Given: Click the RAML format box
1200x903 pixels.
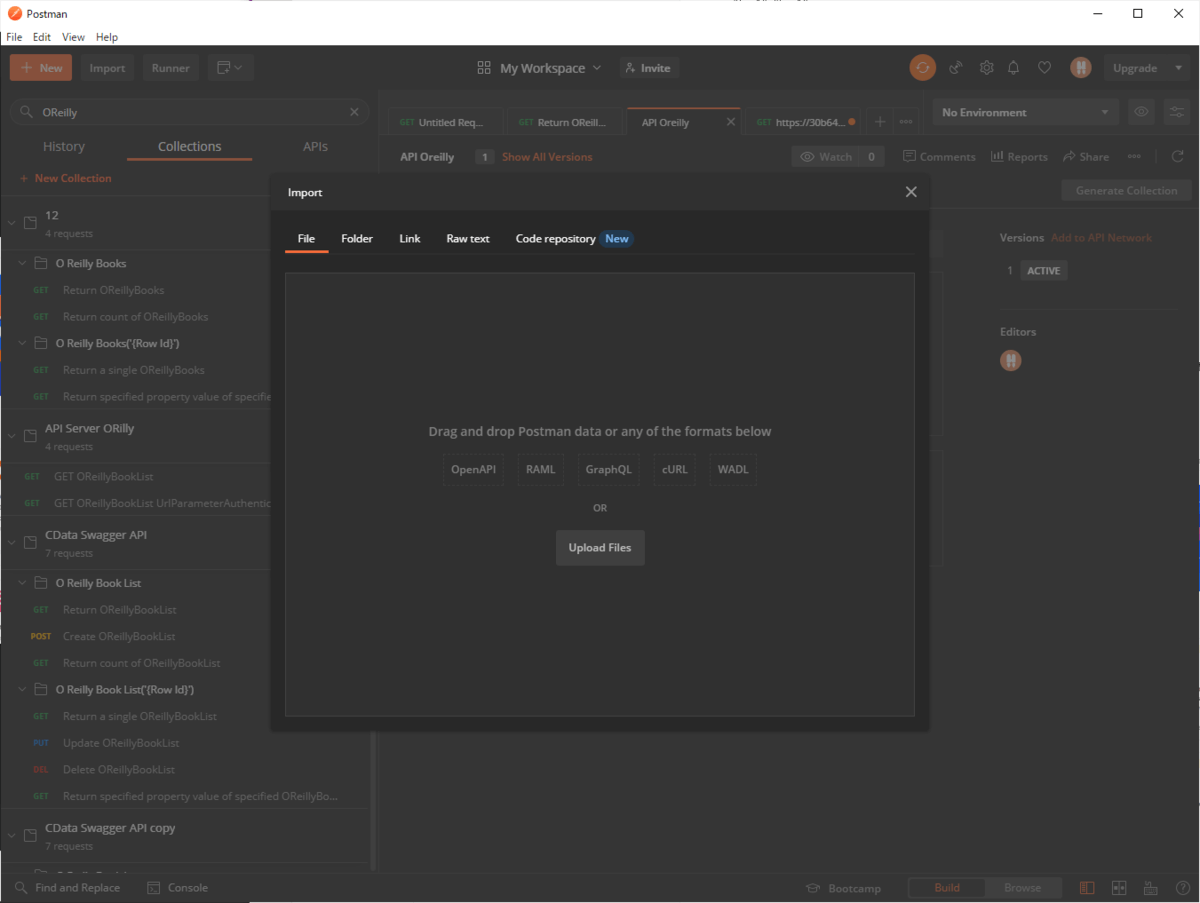Looking at the screenshot, I should pos(540,469).
